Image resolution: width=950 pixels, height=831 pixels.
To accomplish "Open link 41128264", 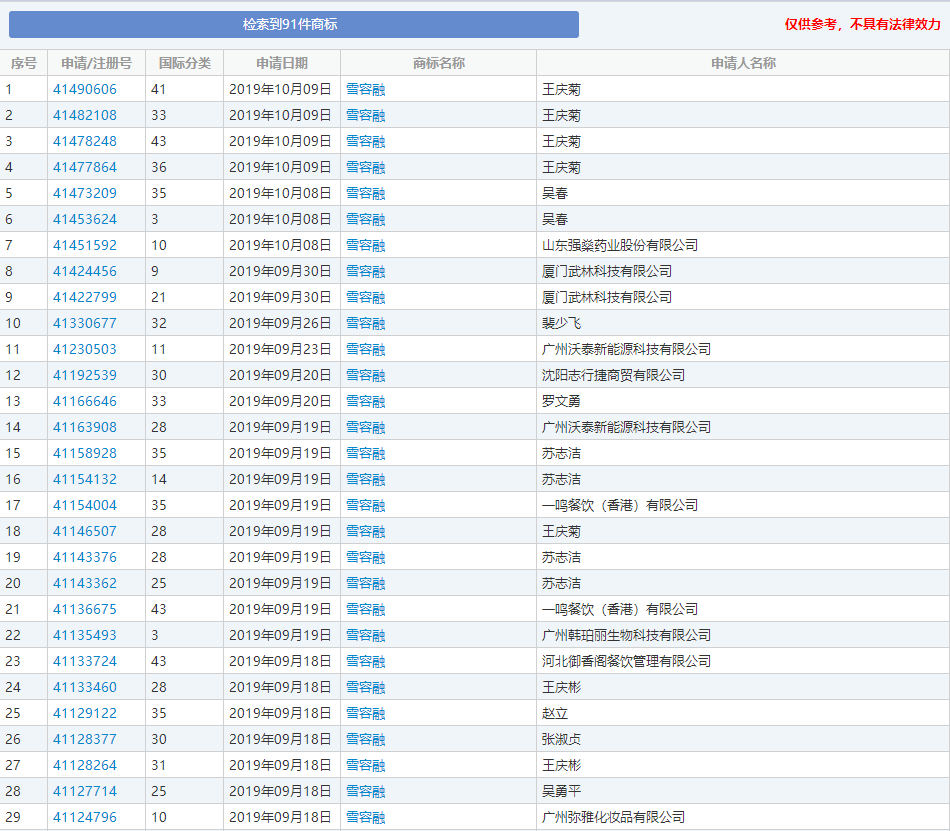I will [x=85, y=766].
